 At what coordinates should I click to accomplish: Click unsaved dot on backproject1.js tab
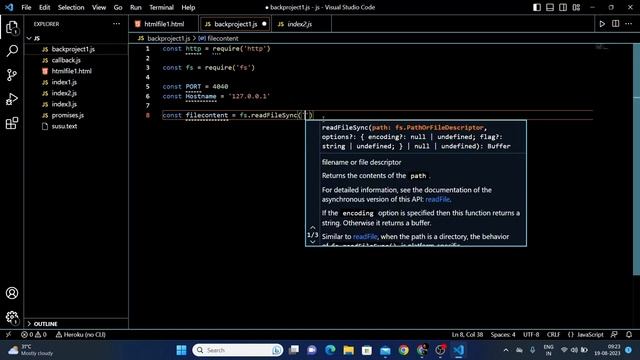pos(264,24)
